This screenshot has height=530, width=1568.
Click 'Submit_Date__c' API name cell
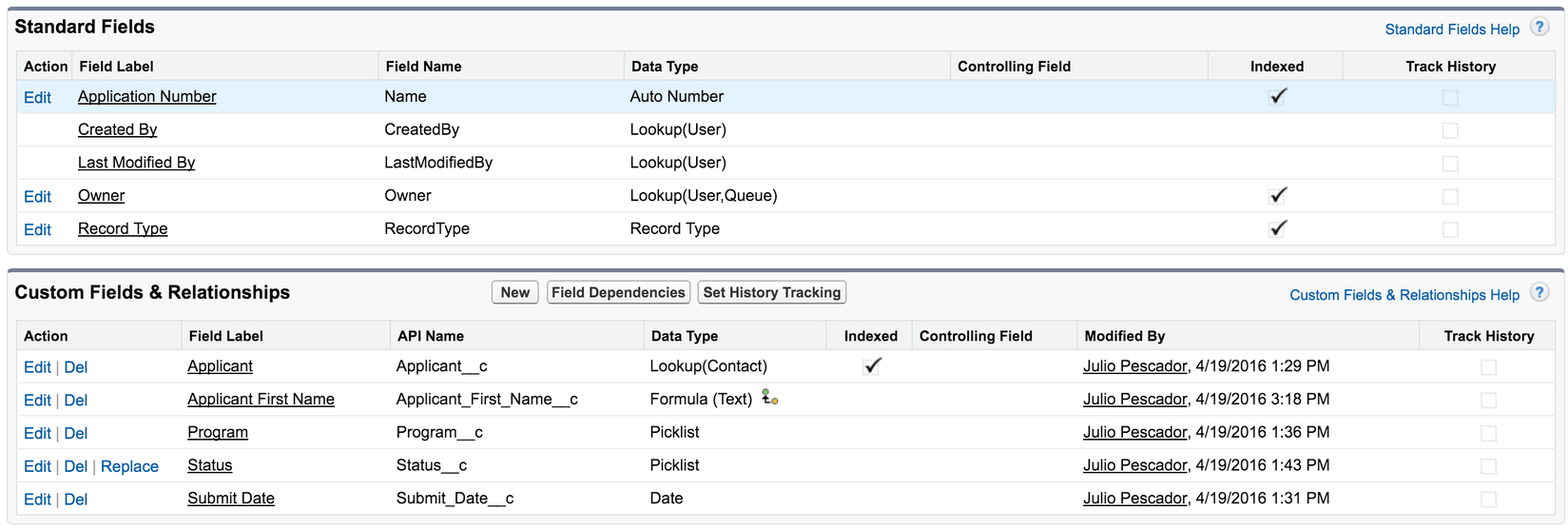[455, 498]
